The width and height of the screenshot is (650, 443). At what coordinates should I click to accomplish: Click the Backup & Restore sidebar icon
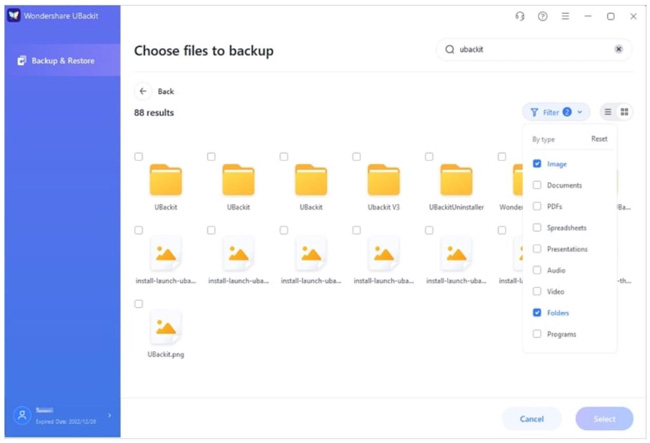(x=22, y=61)
